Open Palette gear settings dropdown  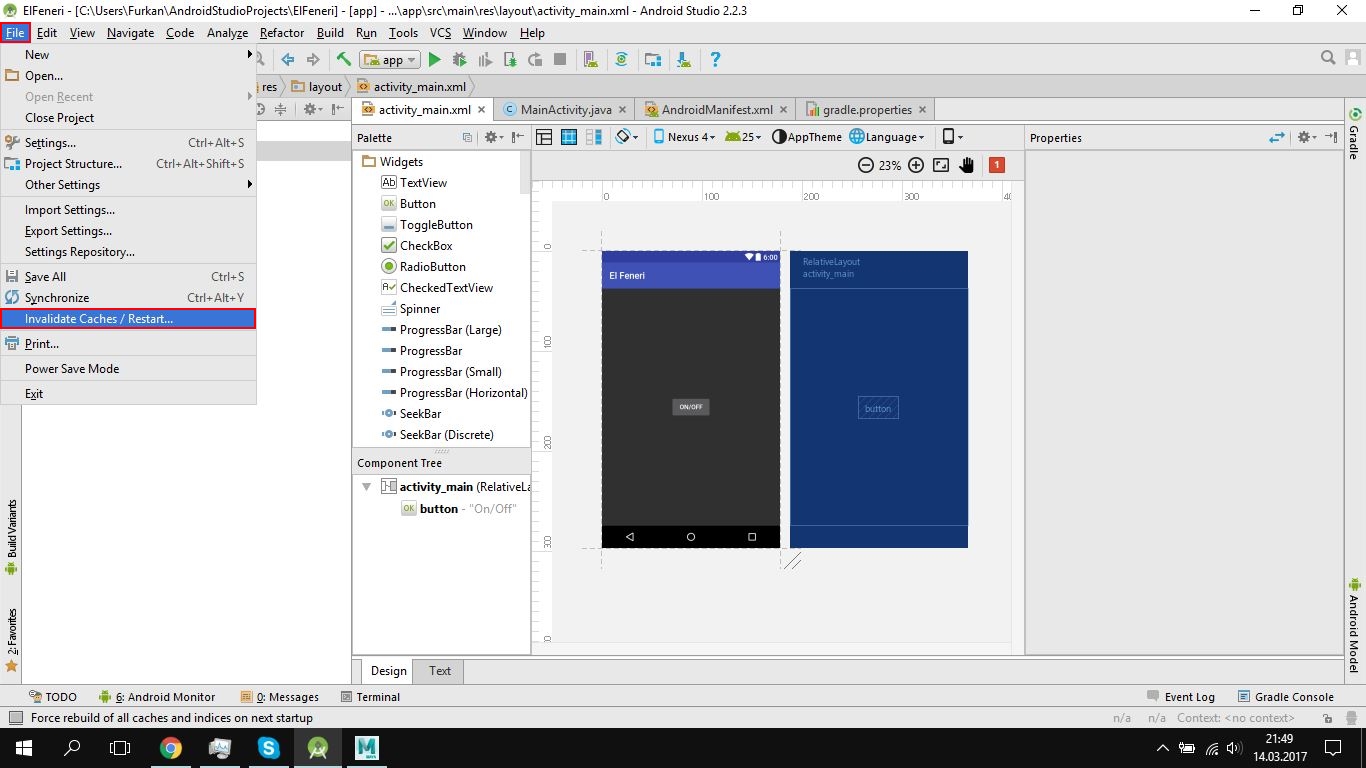(494, 137)
